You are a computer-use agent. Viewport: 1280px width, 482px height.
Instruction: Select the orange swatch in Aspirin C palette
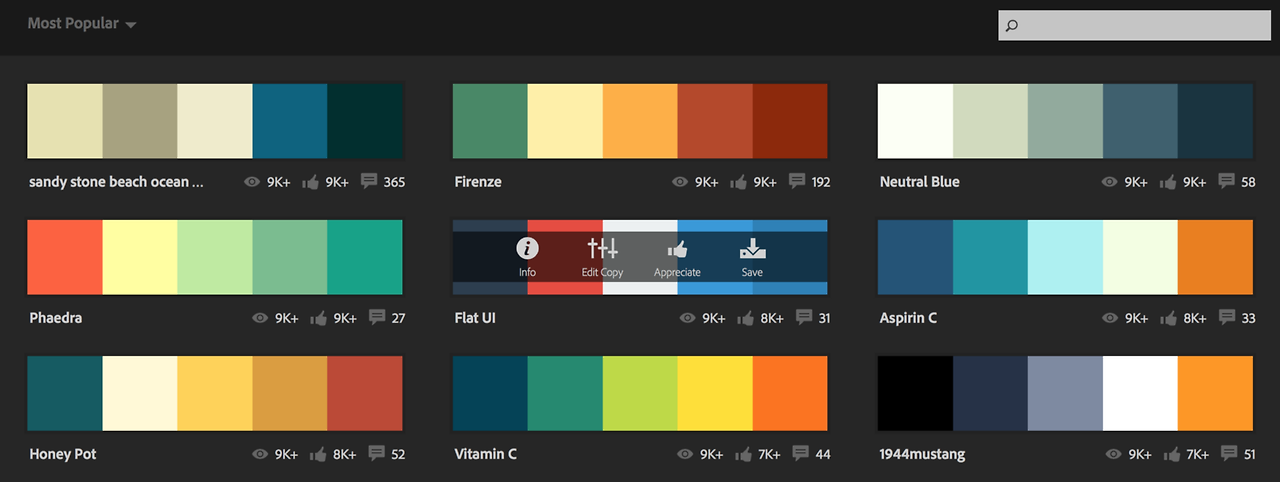(1215, 257)
